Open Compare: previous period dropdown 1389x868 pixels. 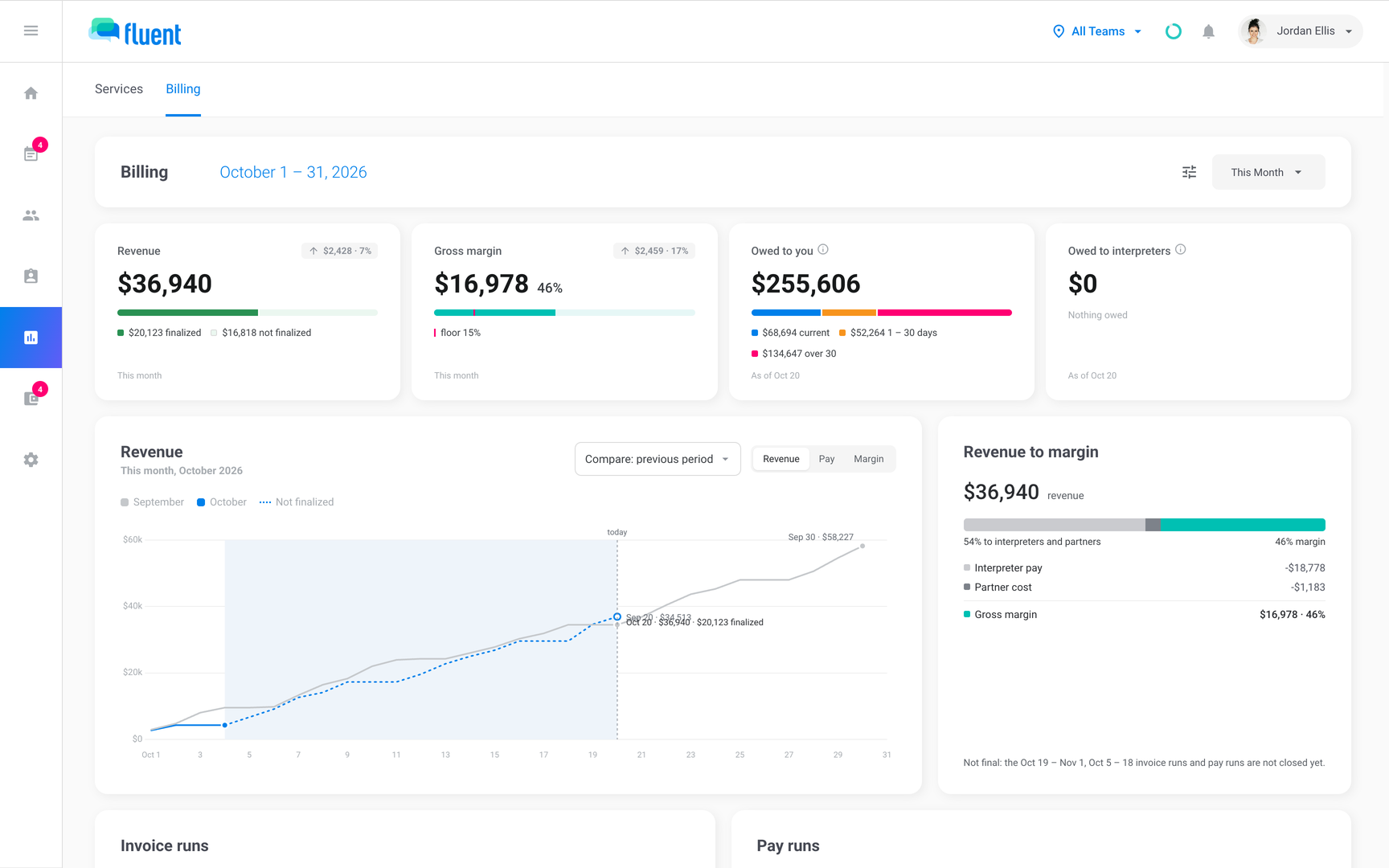pyautogui.click(x=658, y=459)
